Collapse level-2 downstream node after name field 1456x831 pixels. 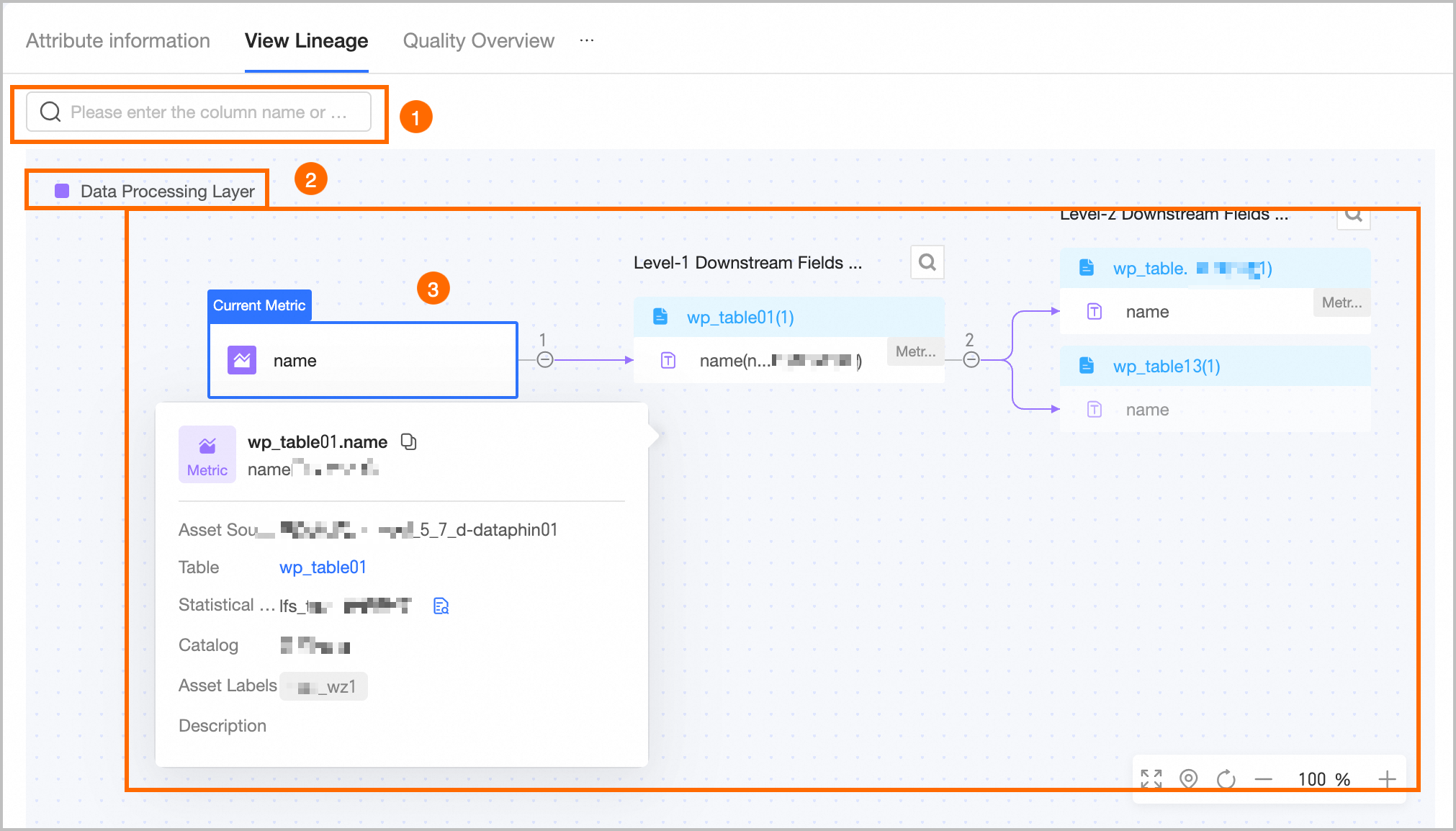tap(971, 359)
